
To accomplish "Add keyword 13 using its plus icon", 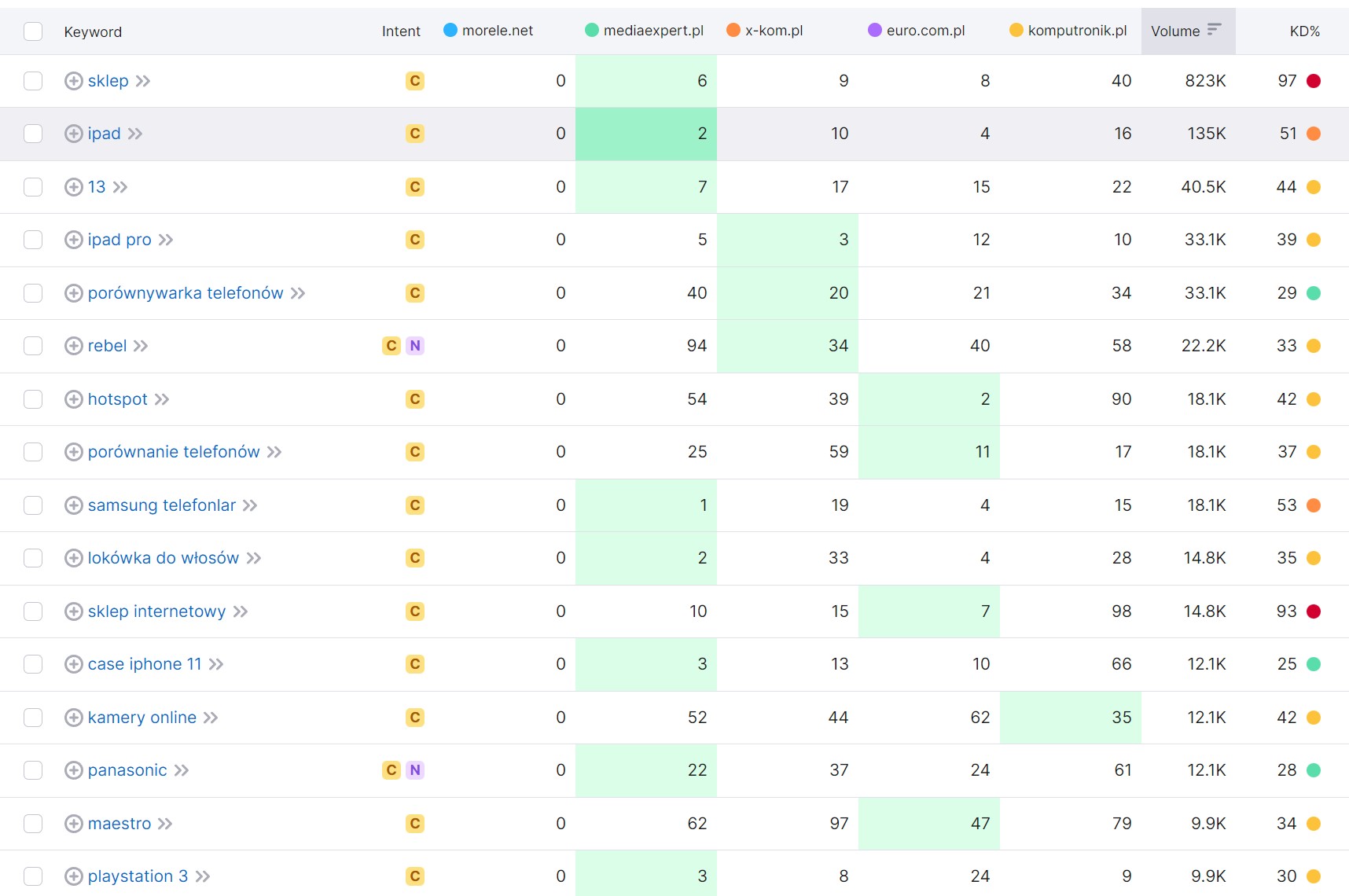I will pyautogui.click(x=73, y=187).
